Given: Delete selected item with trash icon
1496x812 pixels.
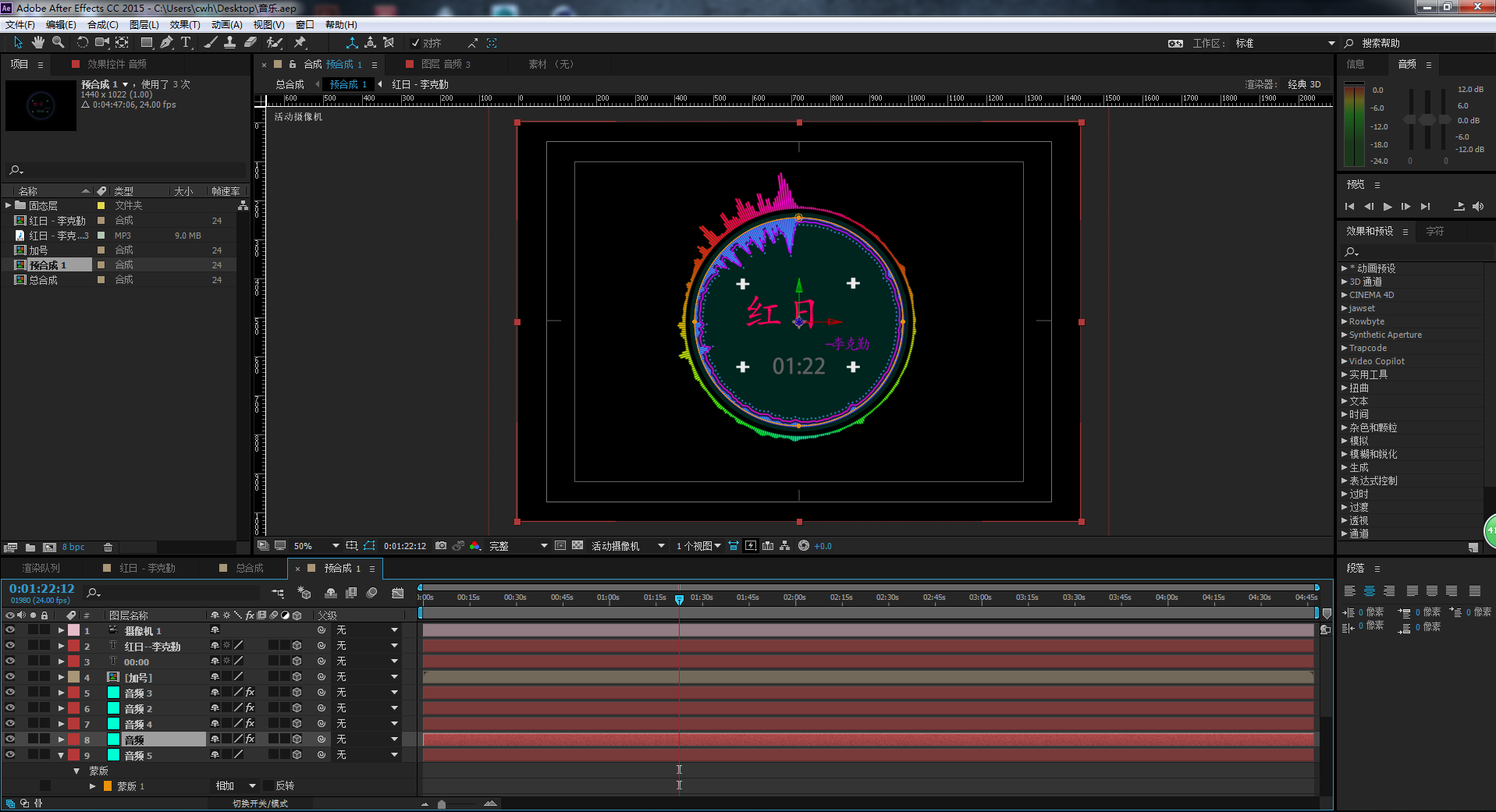Looking at the screenshot, I should (108, 548).
